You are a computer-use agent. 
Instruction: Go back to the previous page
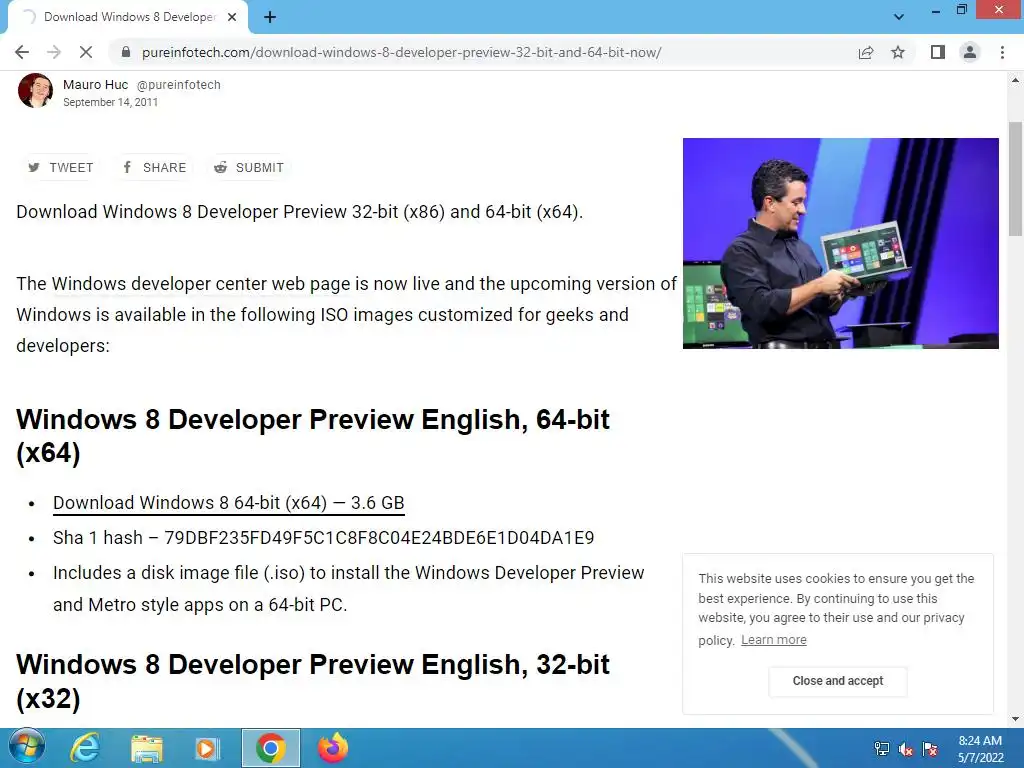tap(22, 52)
